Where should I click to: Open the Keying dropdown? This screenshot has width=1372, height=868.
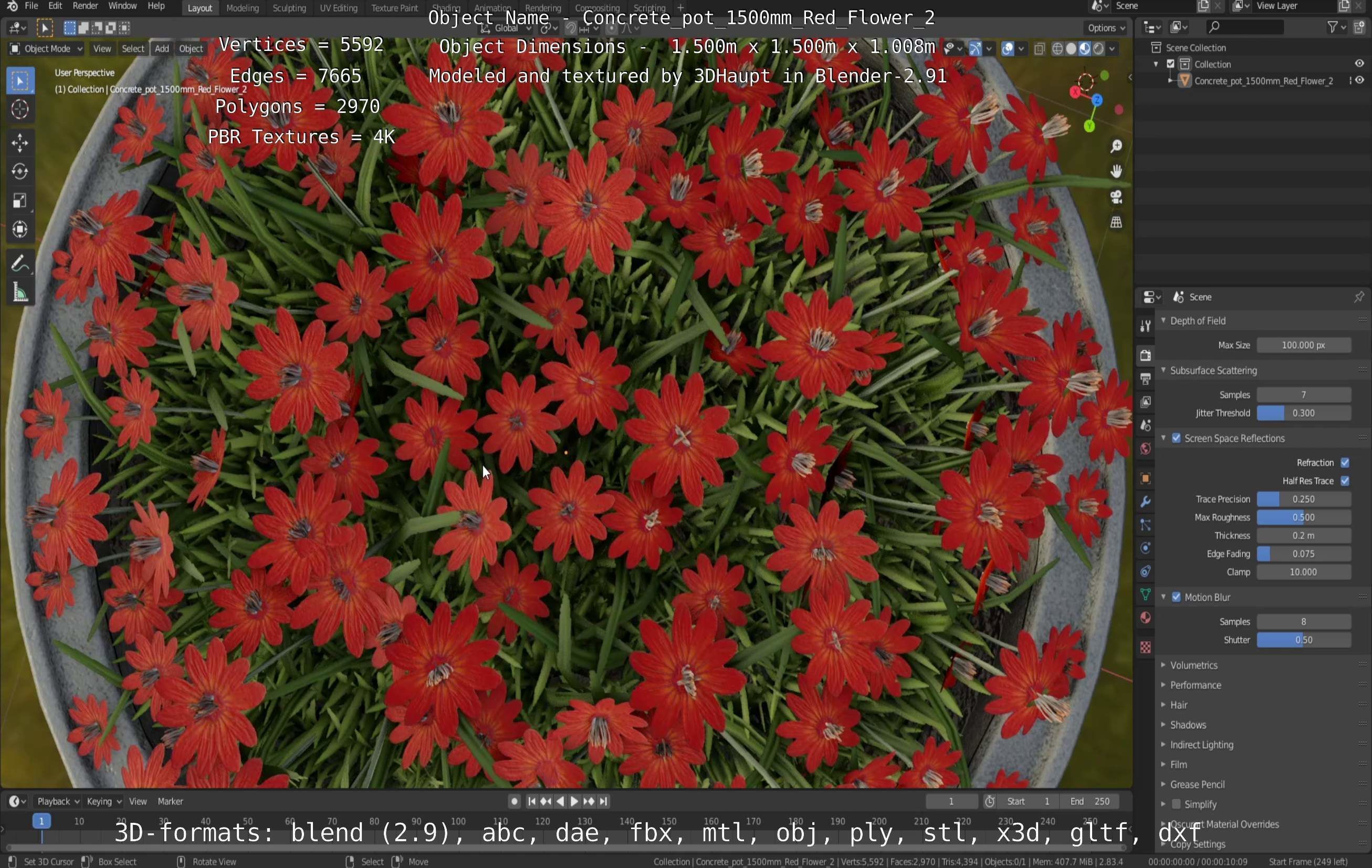tap(103, 801)
